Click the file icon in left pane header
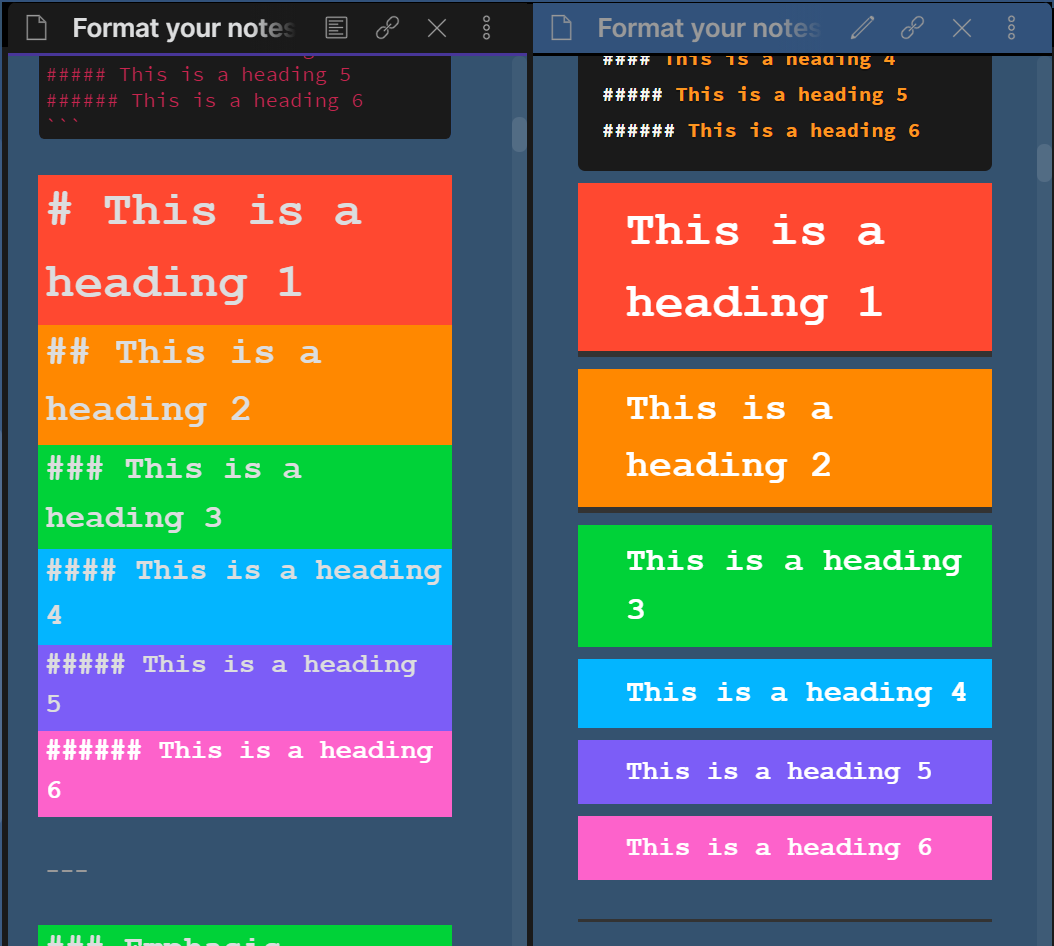 36,28
